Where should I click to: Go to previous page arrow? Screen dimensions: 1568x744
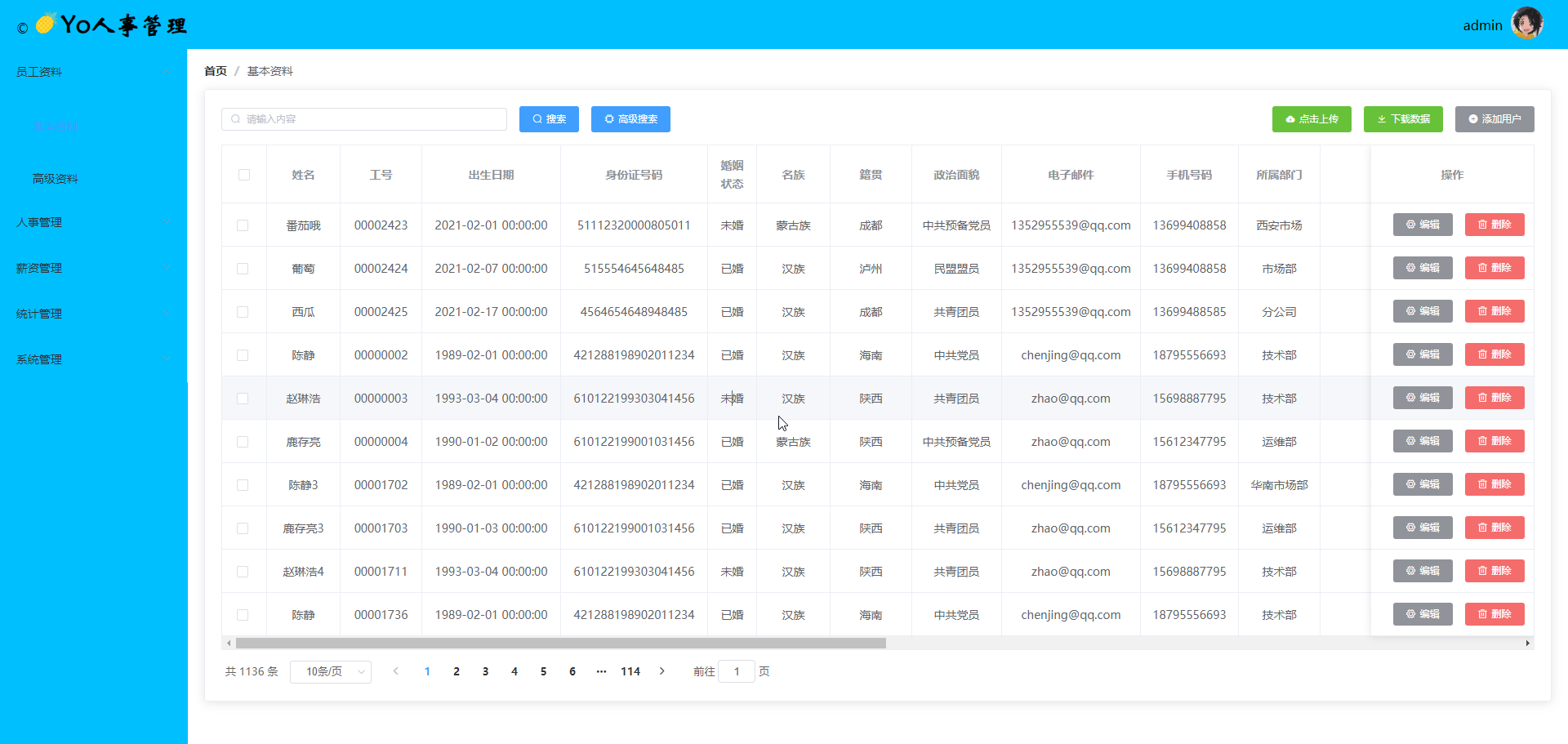click(x=396, y=671)
